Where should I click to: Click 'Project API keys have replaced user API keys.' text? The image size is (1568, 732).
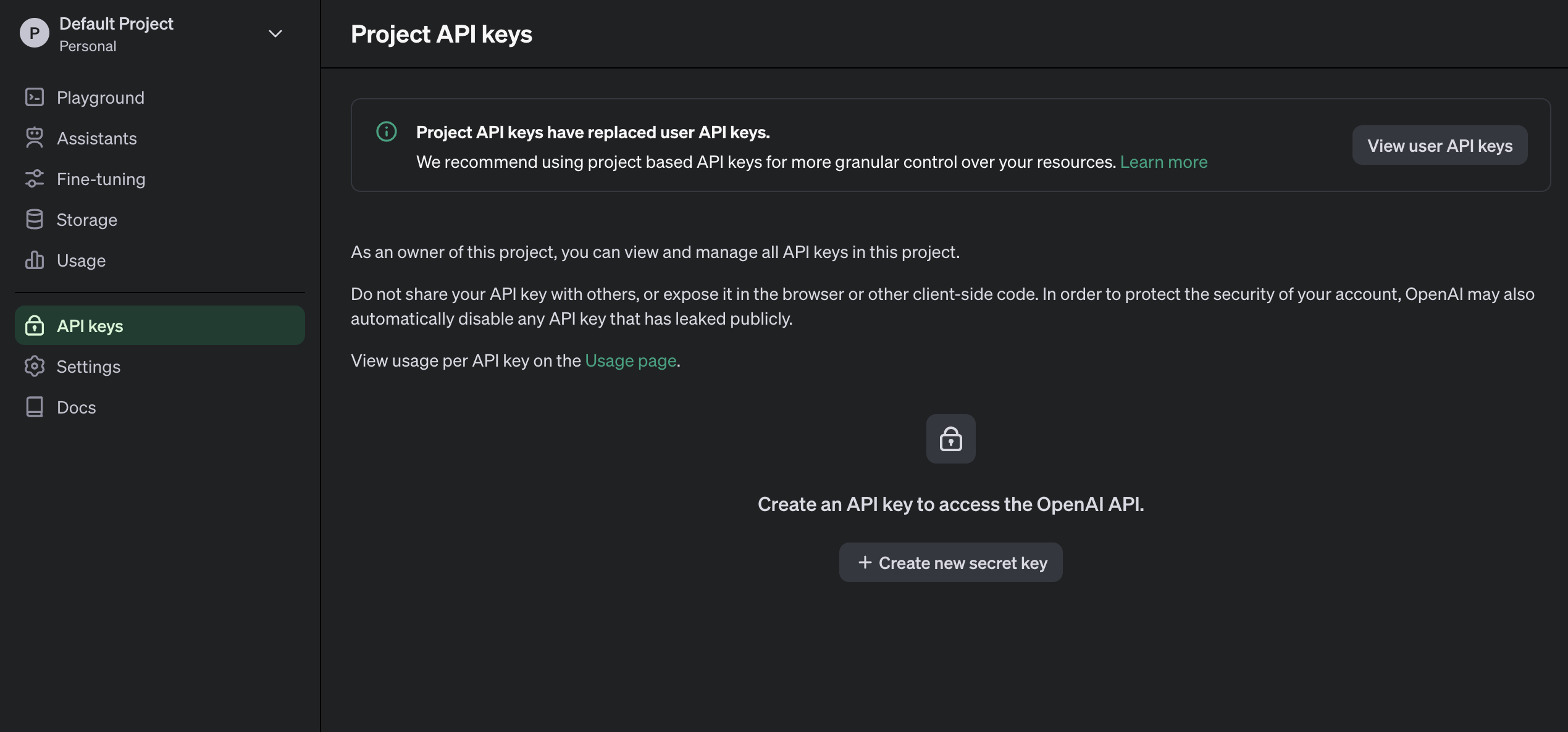pos(593,132)
